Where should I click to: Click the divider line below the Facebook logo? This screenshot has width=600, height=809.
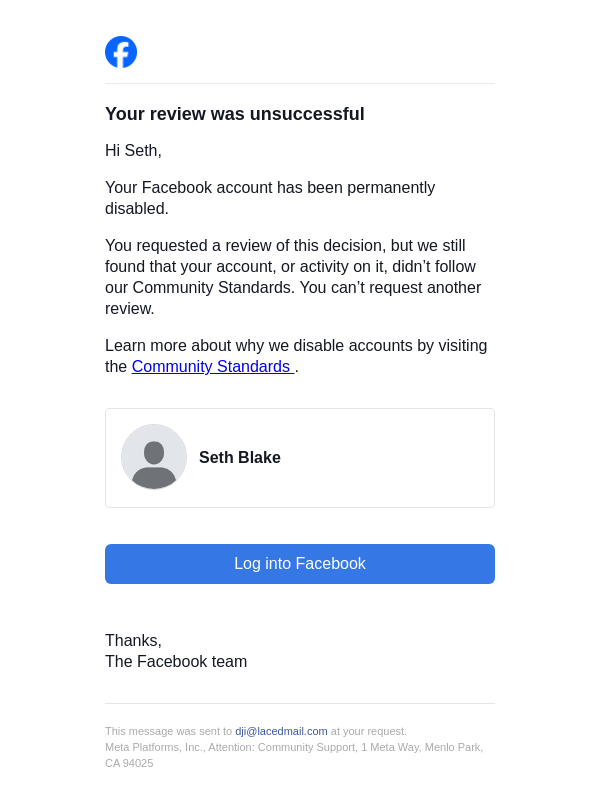pyautogui.click(x=300, y=84)
